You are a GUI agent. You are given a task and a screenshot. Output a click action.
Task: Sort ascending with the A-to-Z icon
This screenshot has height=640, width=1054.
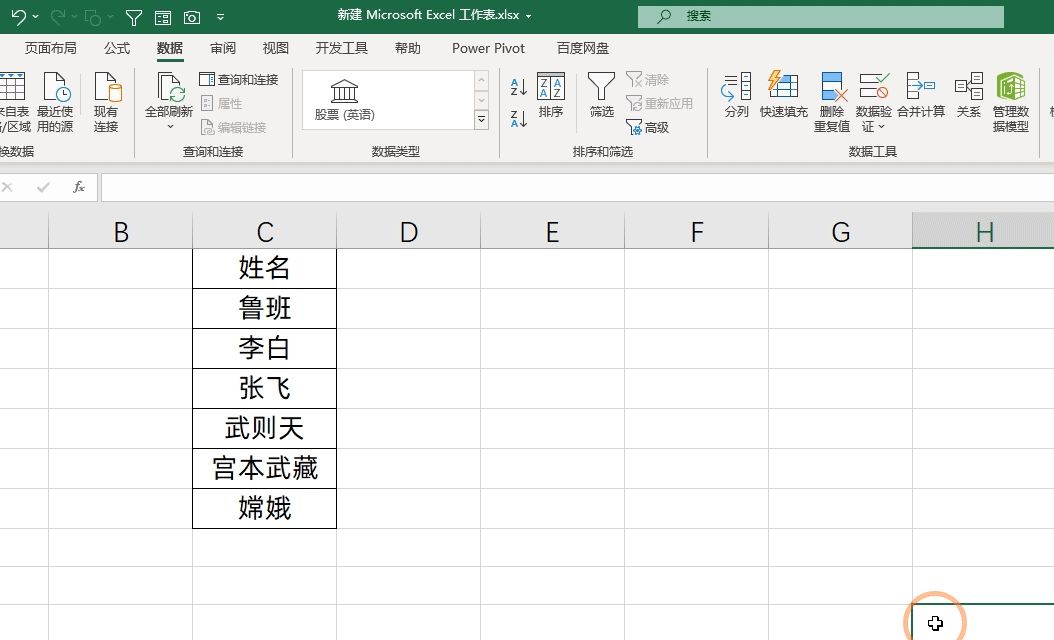click(x=519, y=88)
